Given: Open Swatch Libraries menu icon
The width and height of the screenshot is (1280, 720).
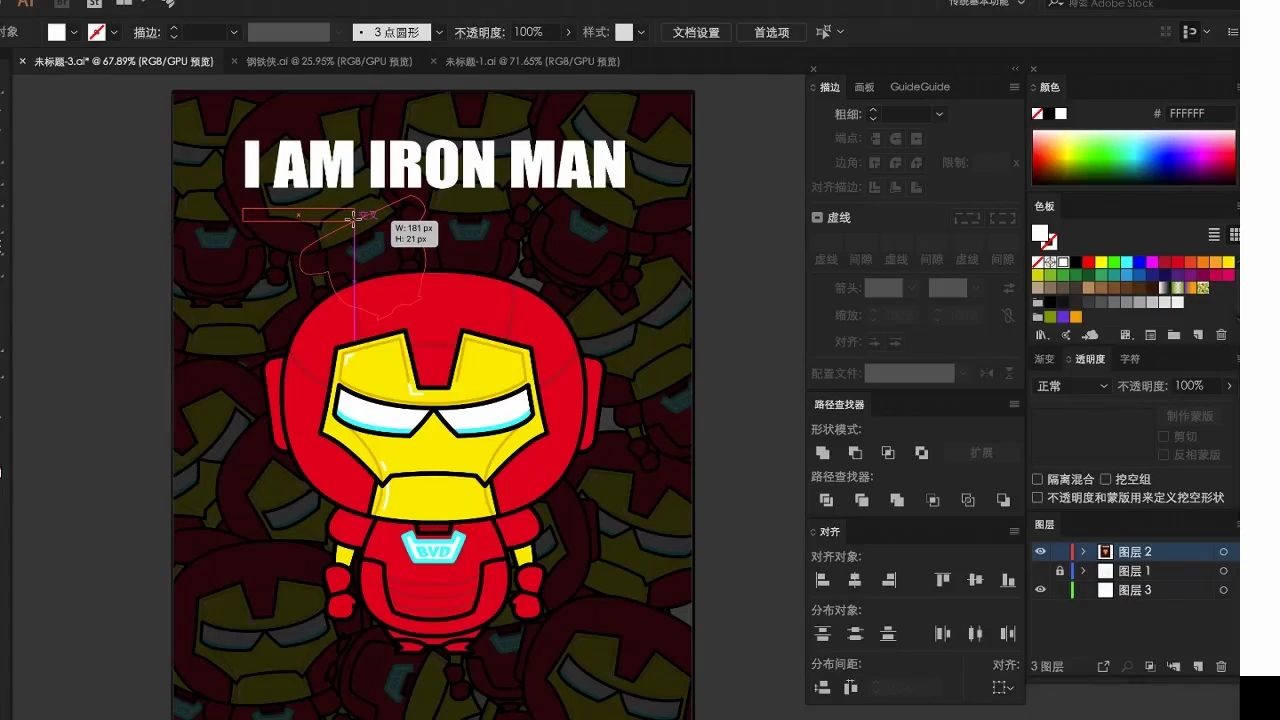Looking at the screenshot, I should 1042,335.
